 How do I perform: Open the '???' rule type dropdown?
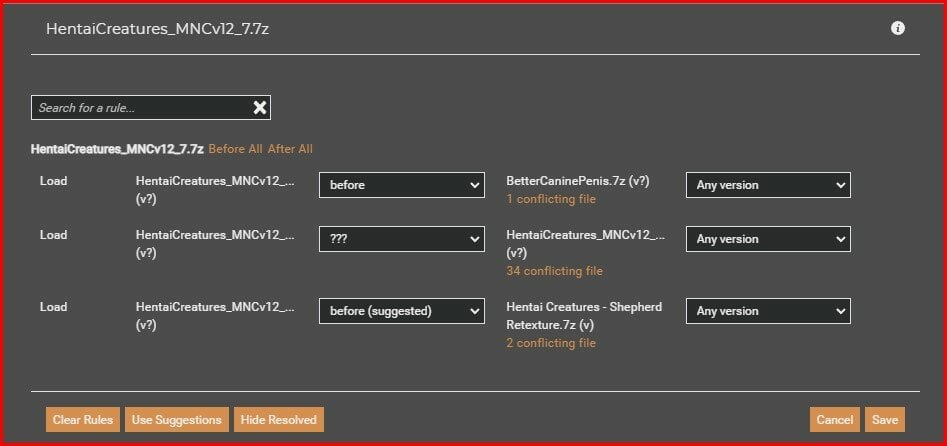(402, 239)
